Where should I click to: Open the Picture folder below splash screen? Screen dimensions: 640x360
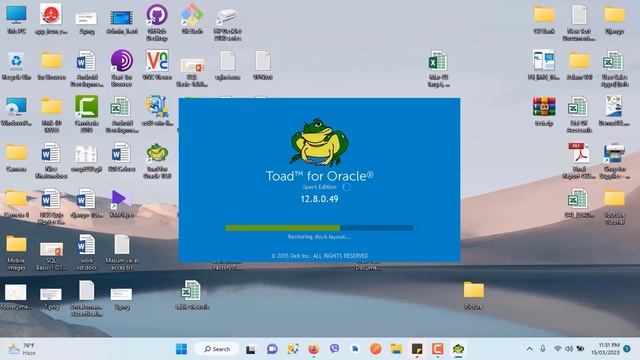point(473,295)
